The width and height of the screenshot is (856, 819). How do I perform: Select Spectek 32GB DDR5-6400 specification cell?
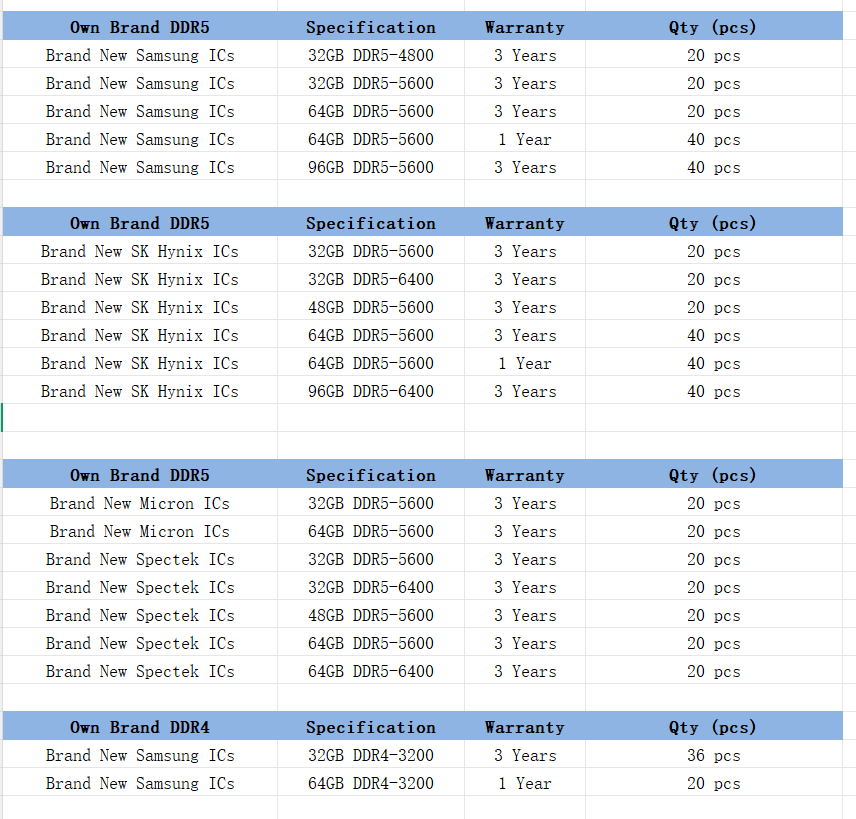coord(371,587)
